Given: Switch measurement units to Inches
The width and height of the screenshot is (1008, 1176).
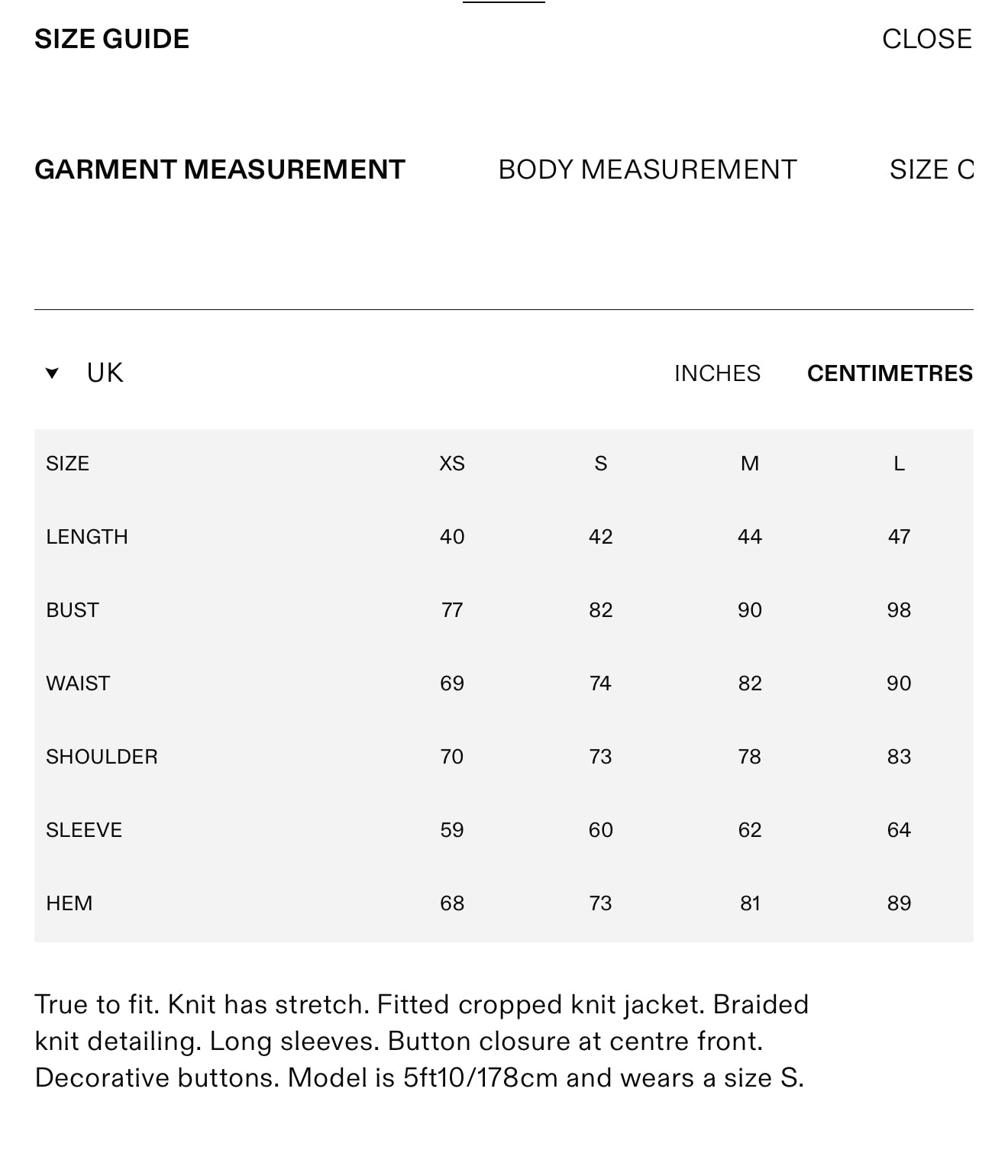Looking at the screenshot, I should [x=717, y=373].
